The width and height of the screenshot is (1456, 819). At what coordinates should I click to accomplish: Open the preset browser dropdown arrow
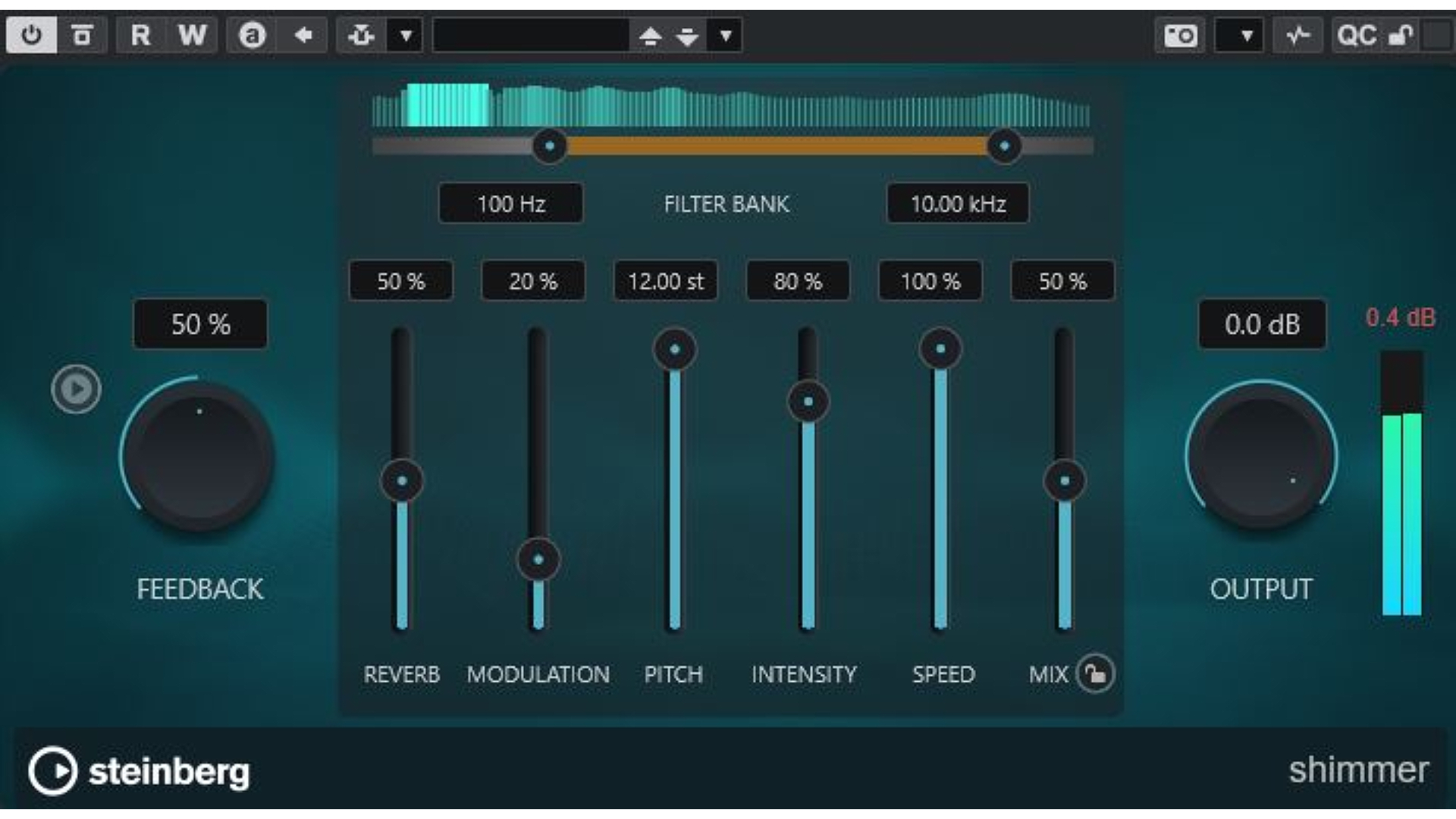pyautogui.click(x=726, y=35)
